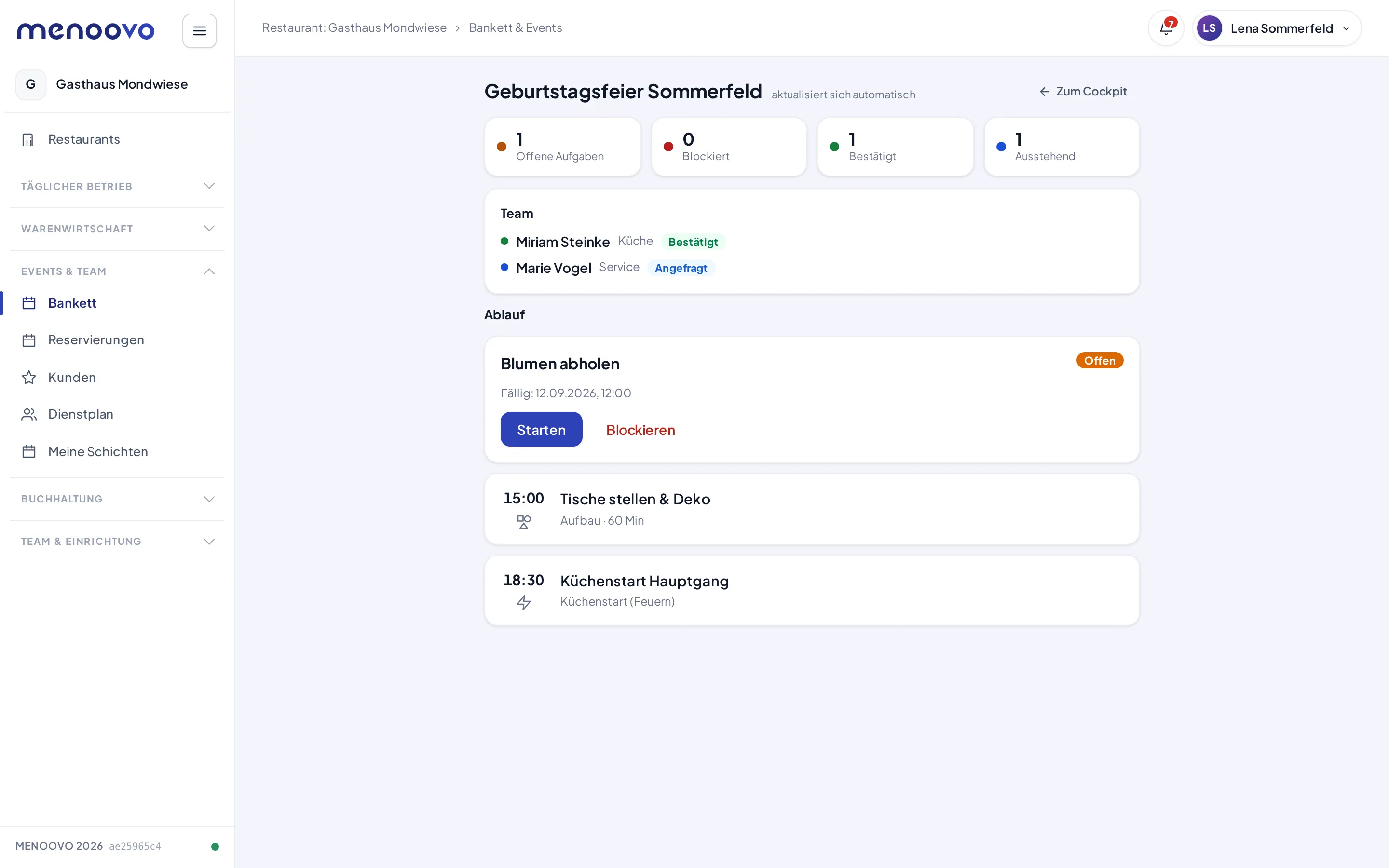Click the Gasthaus Mondwiese G badge
The image size is (1389, 868).
(31, 84)
